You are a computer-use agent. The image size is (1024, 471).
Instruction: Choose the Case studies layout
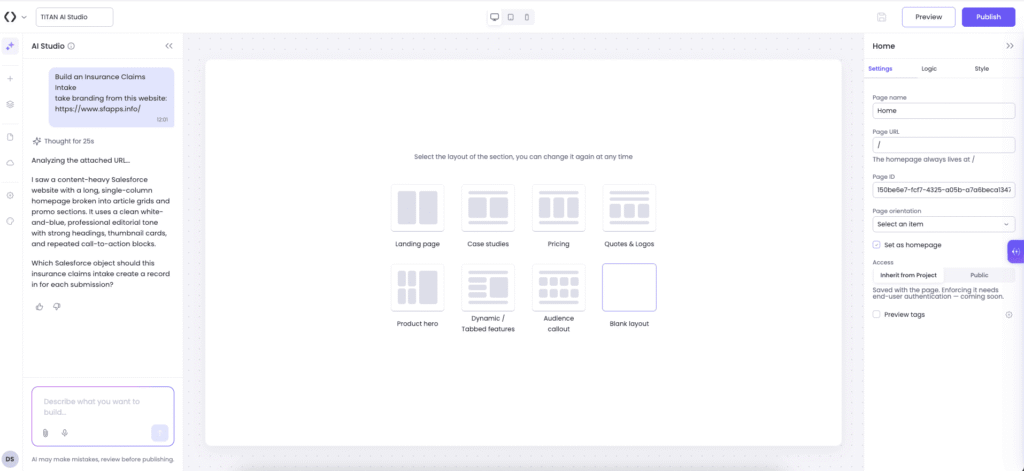tap(488, 208)
